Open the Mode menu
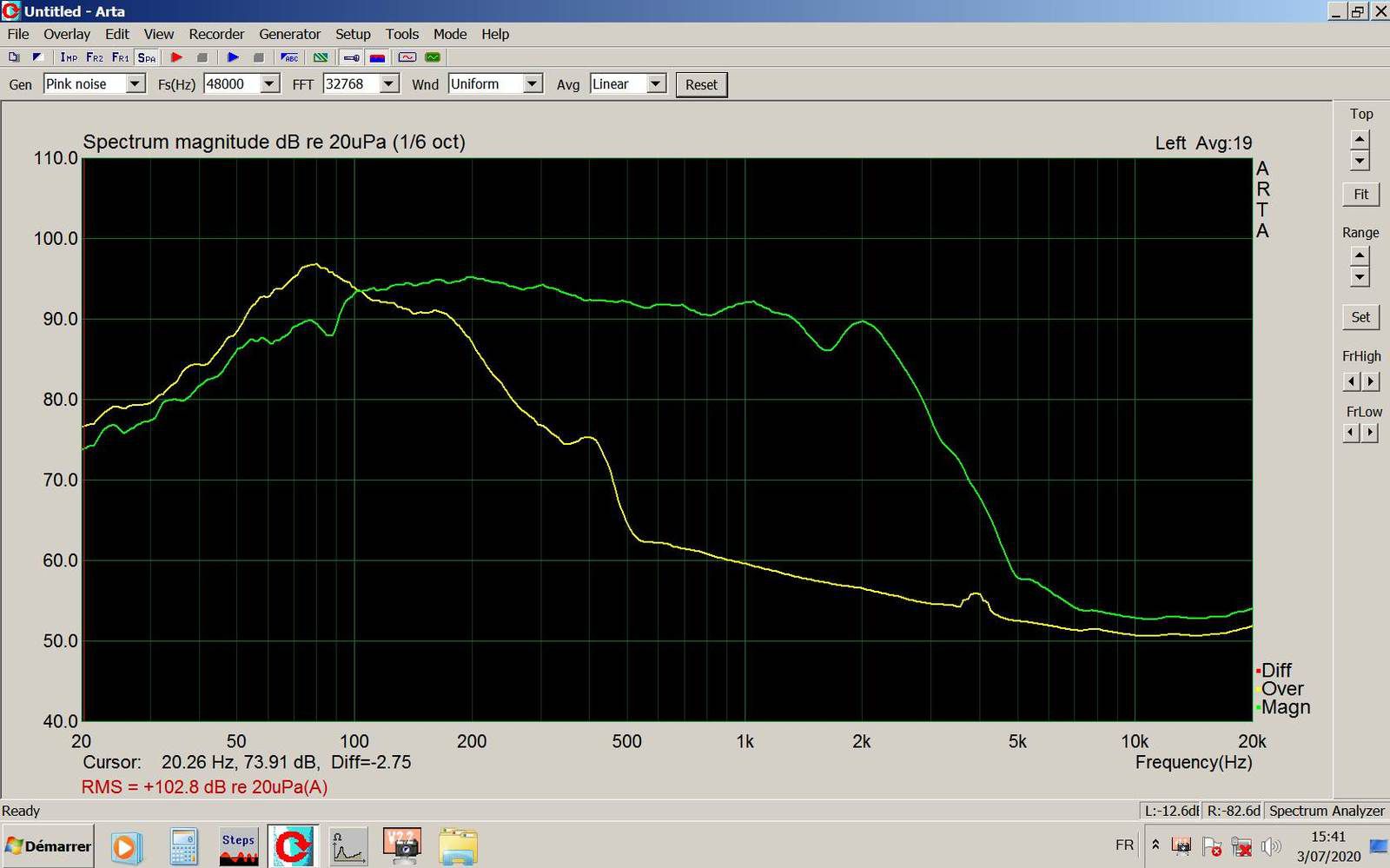Screen dimensions: 1390x868 (450, 34)
